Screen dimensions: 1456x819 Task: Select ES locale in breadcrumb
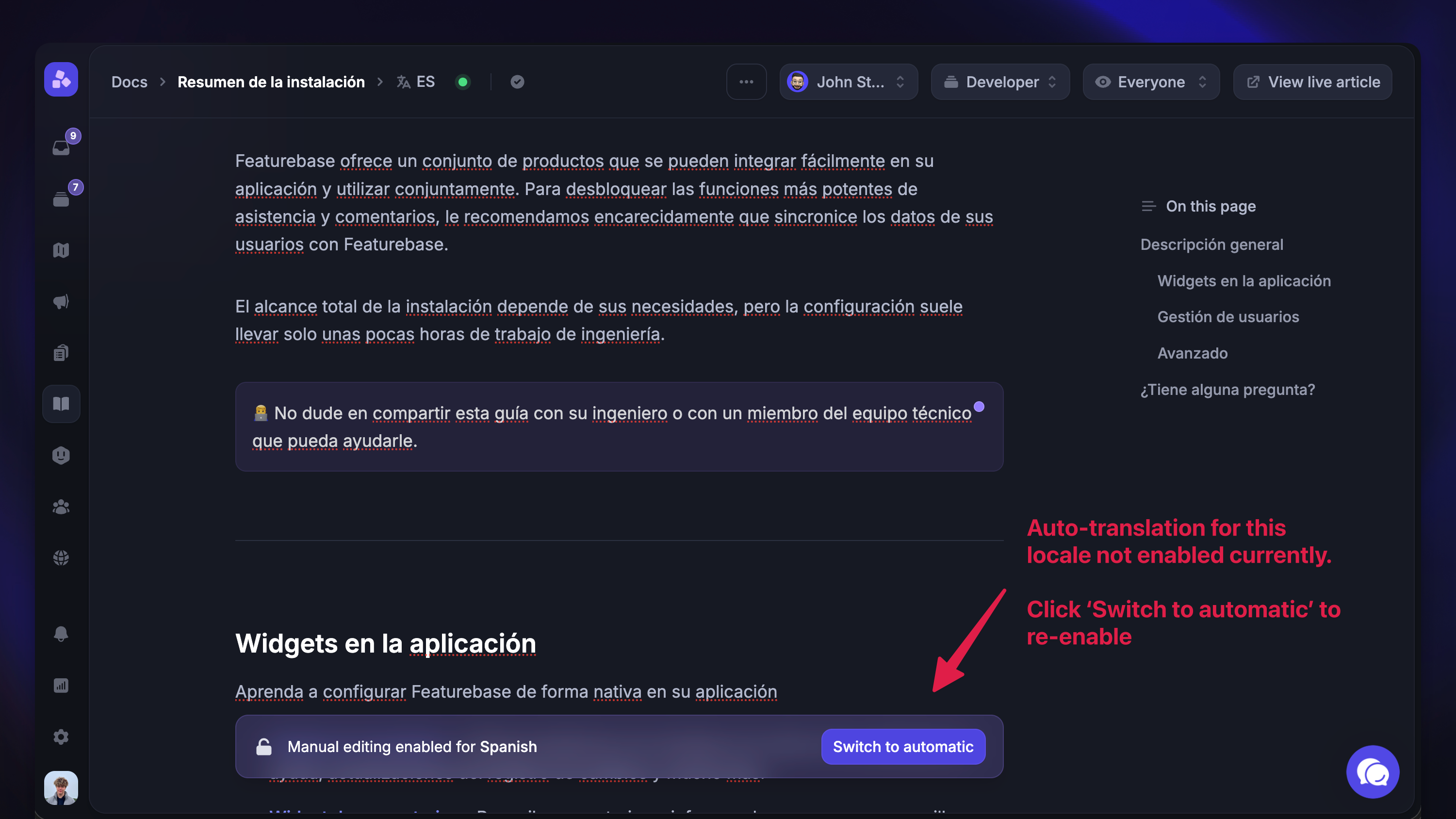pos(425,82)
